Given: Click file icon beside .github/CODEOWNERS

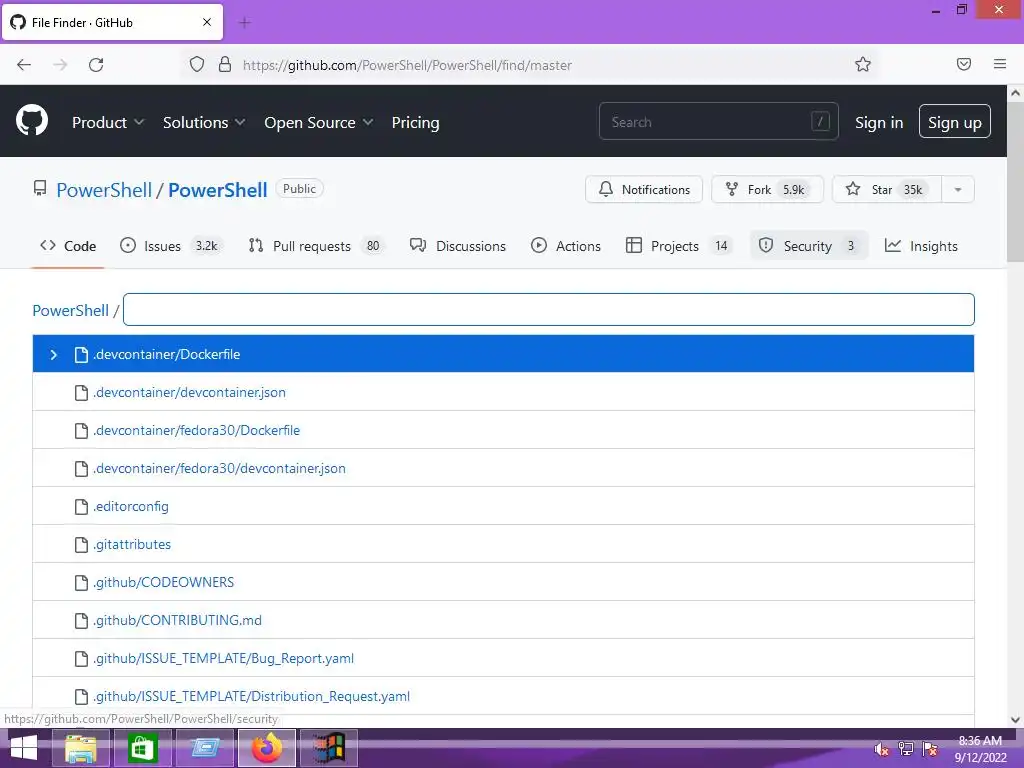Looking at the screenshot, I should pos(81,583).
